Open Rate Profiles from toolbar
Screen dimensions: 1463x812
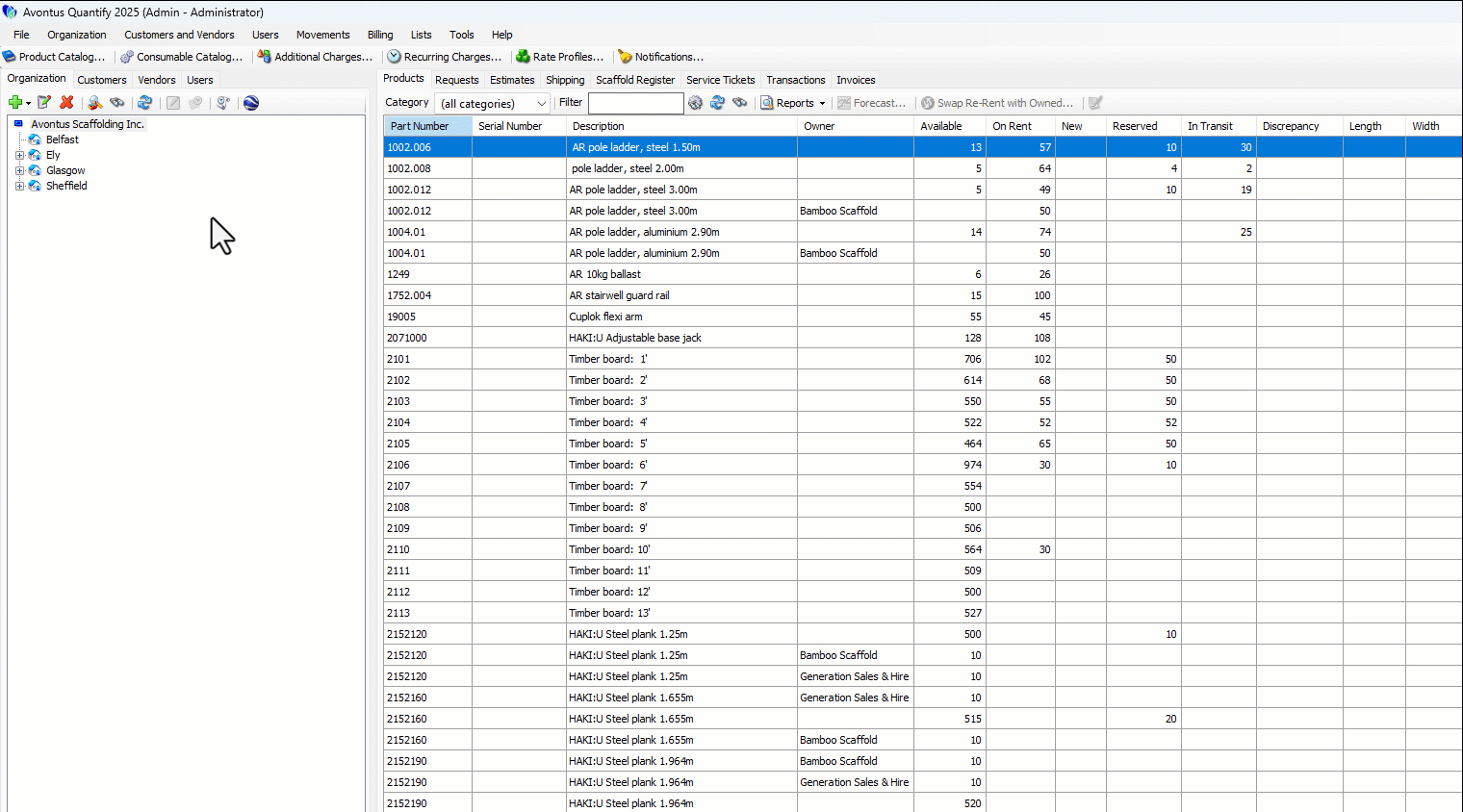[559, 57]
